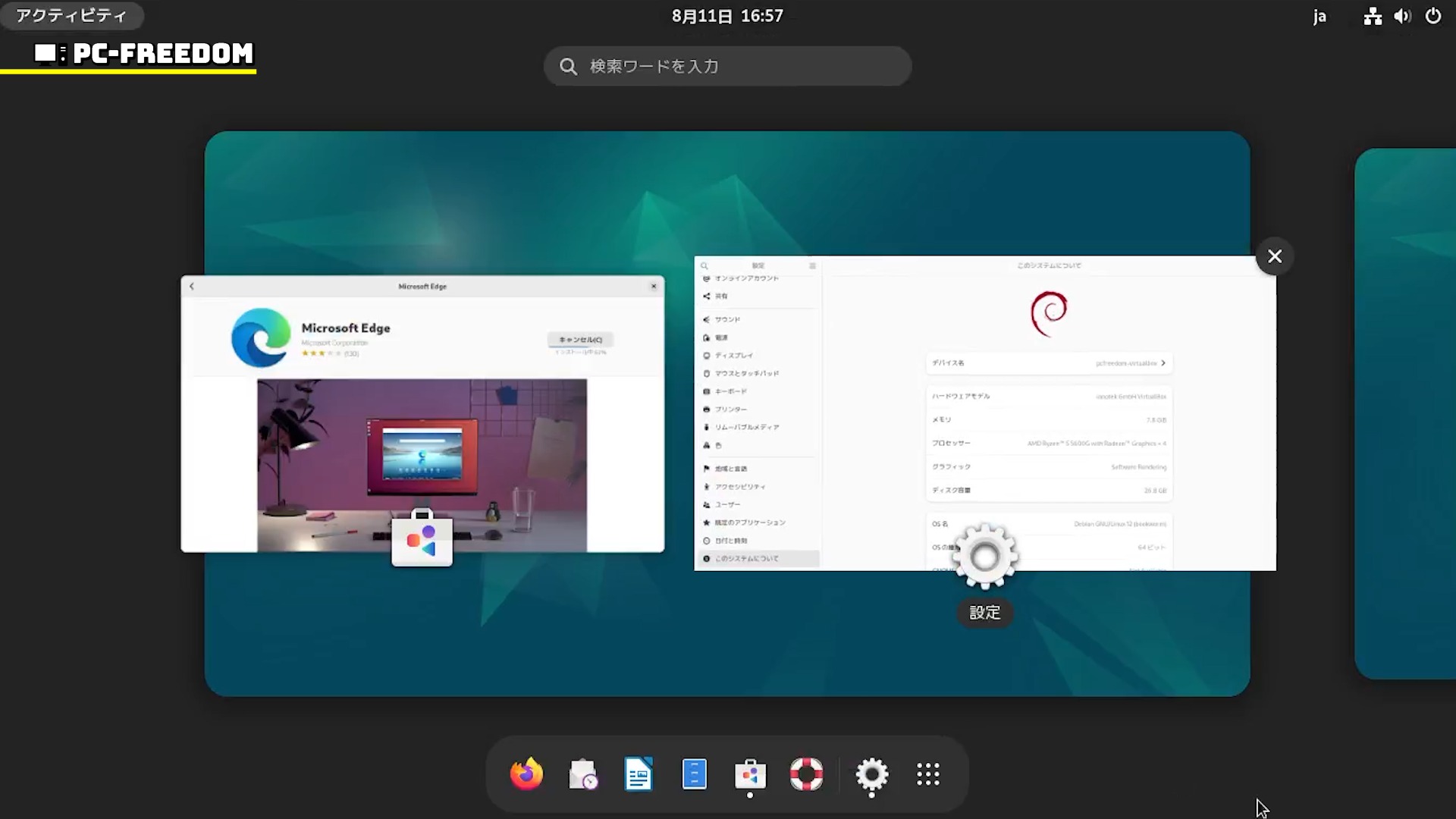Image resolution: width=1456 pixels, height=819 pixels.
Task: Click the network status icon
Action: pos(1373,16)
